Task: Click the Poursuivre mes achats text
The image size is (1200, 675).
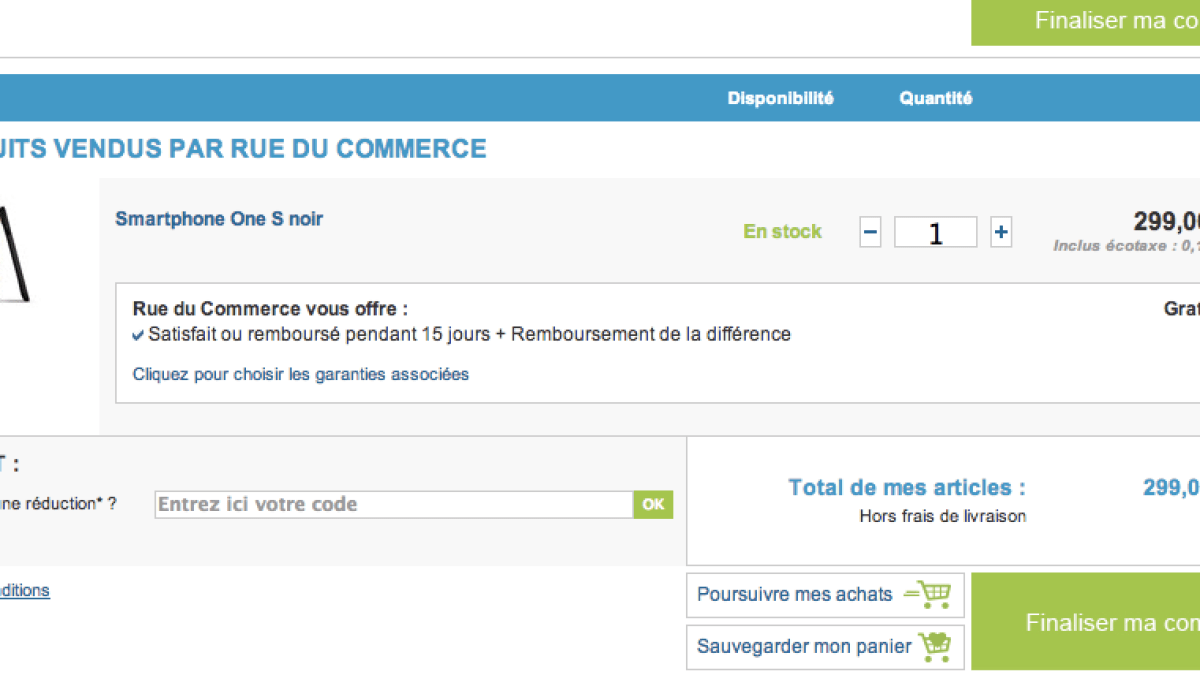Action: 794,594
